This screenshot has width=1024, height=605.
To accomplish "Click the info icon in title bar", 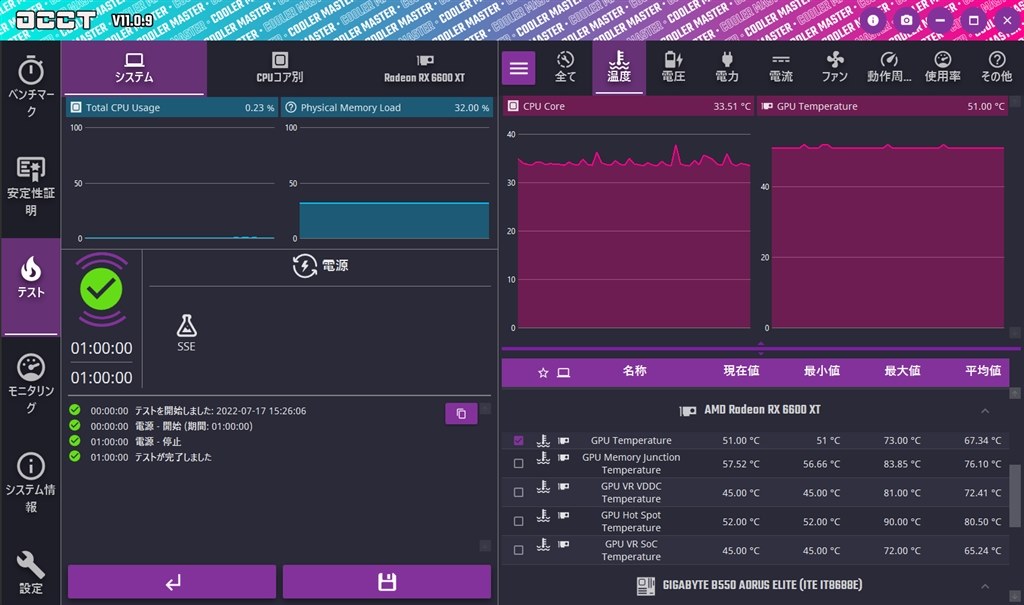I will click(x=873, y=20).
